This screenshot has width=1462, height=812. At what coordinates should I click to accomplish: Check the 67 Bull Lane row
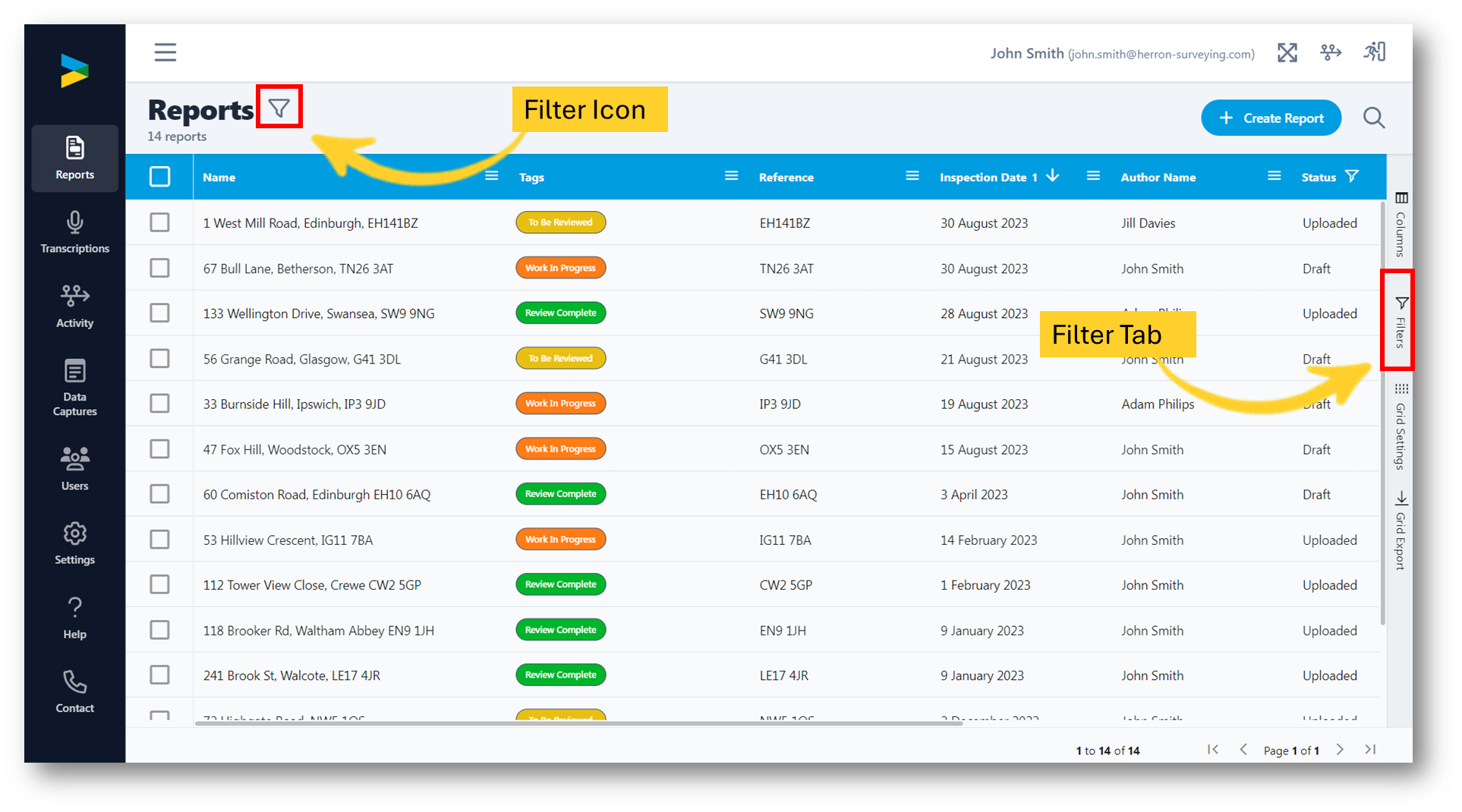point(159,268)
